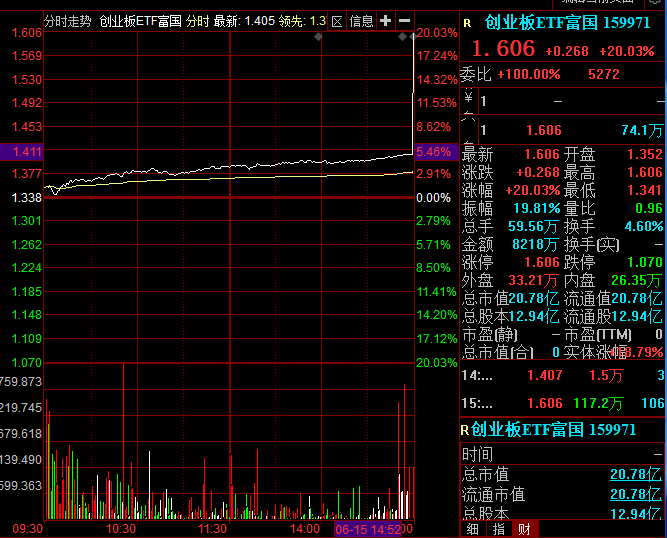
Task: Click the 跌停 value 1.070
Action: 645,262
